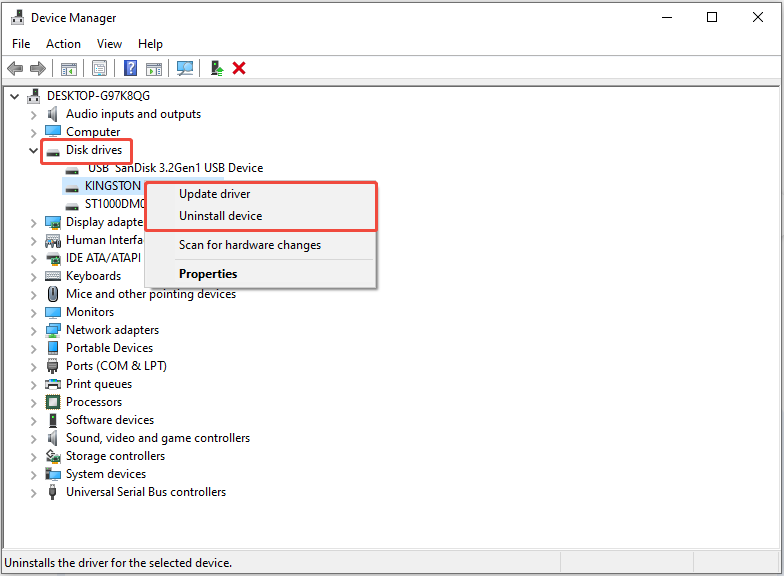Select the Processors label
The width and height of the screenshot is (784, 576).
point(94,402)
